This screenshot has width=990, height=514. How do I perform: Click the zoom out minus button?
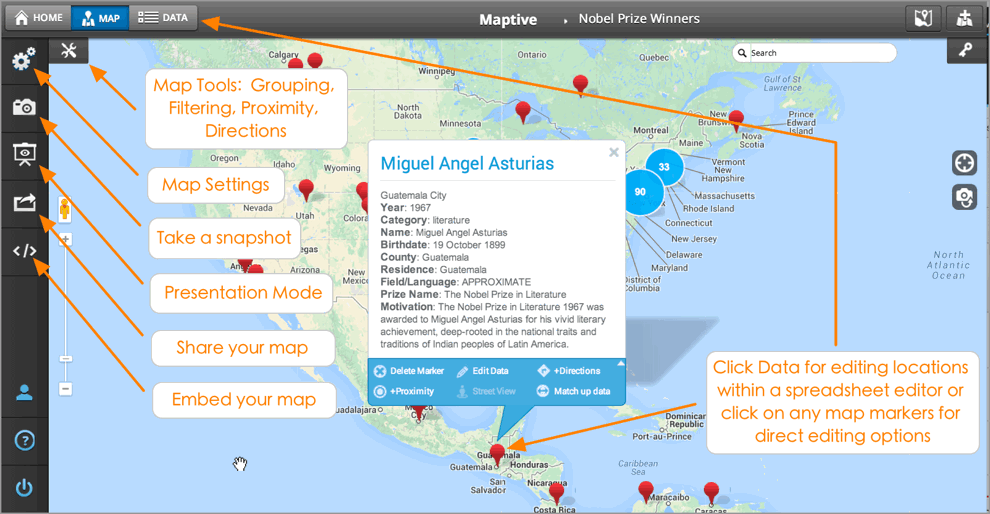click(65, 388)
